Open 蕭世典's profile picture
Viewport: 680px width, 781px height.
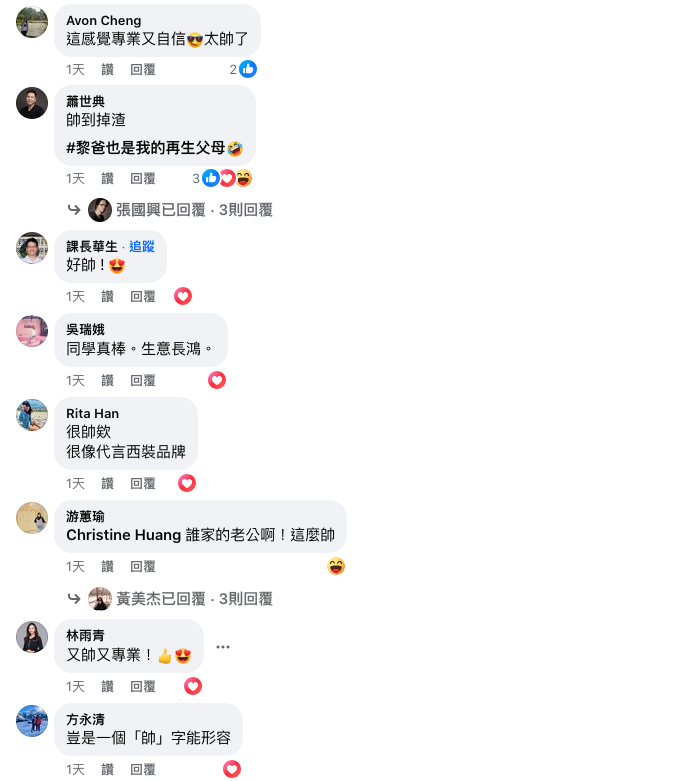32,103
